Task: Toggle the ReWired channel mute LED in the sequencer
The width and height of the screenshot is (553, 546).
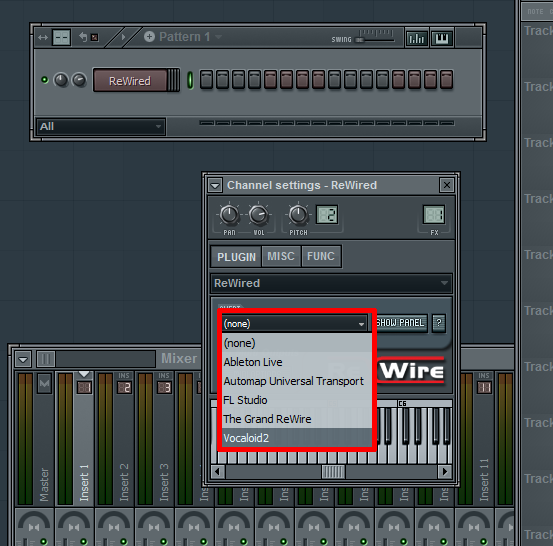Action: tap(44, 80)
